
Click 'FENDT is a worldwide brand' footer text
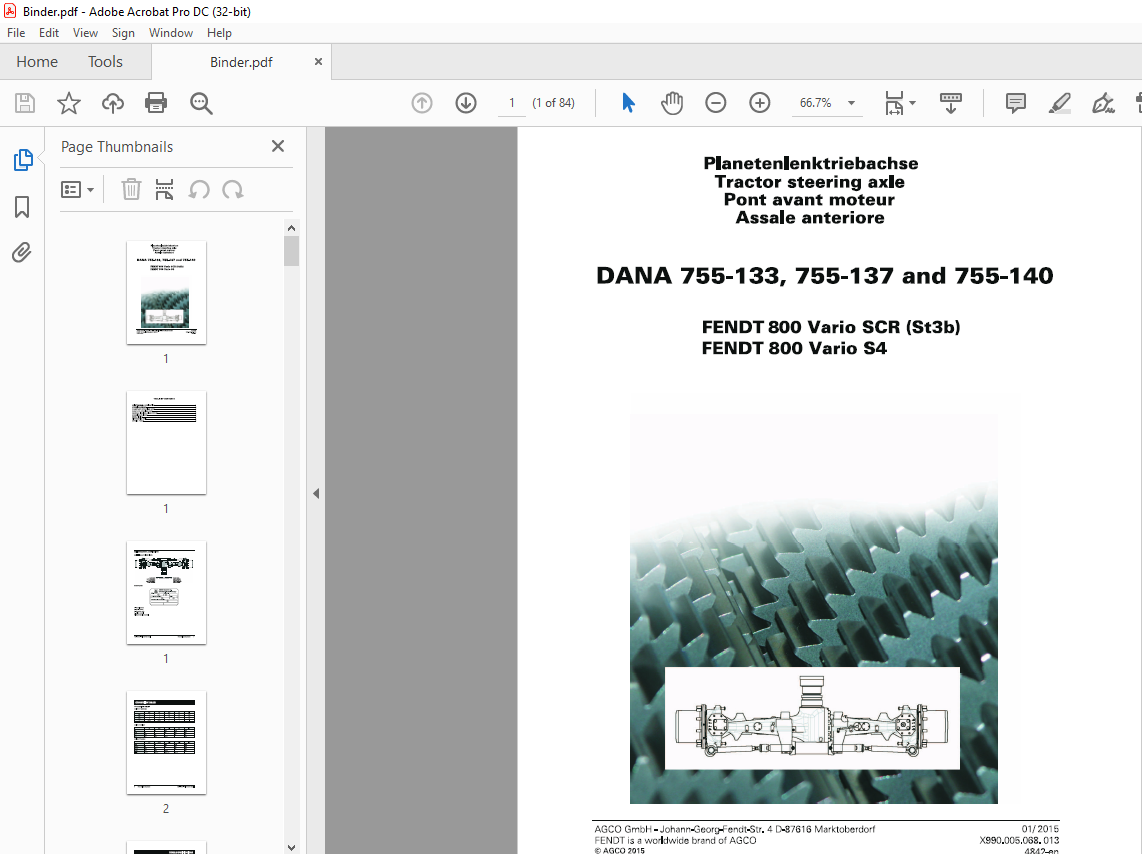point(675,840)
